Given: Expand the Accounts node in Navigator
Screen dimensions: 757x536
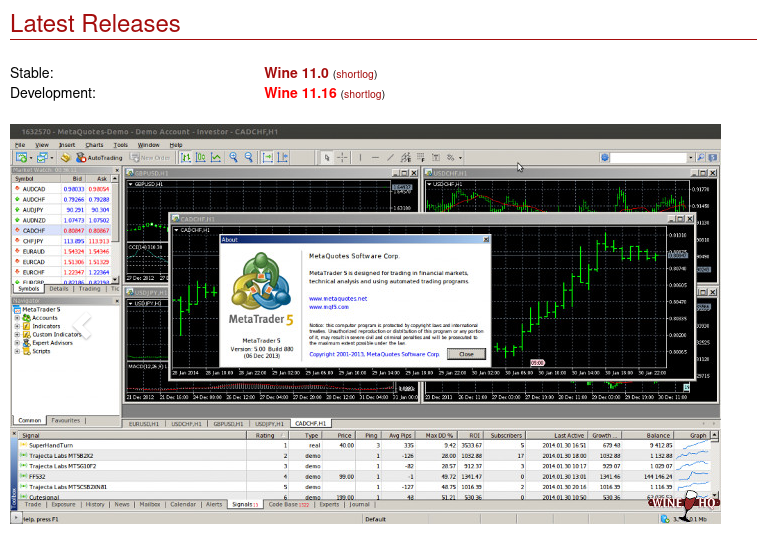Looking at the screenshot, I should (x=17, y=318).
